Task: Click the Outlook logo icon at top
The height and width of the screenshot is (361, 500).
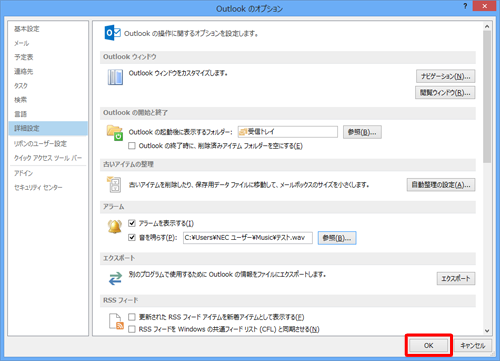Action: 112,33
